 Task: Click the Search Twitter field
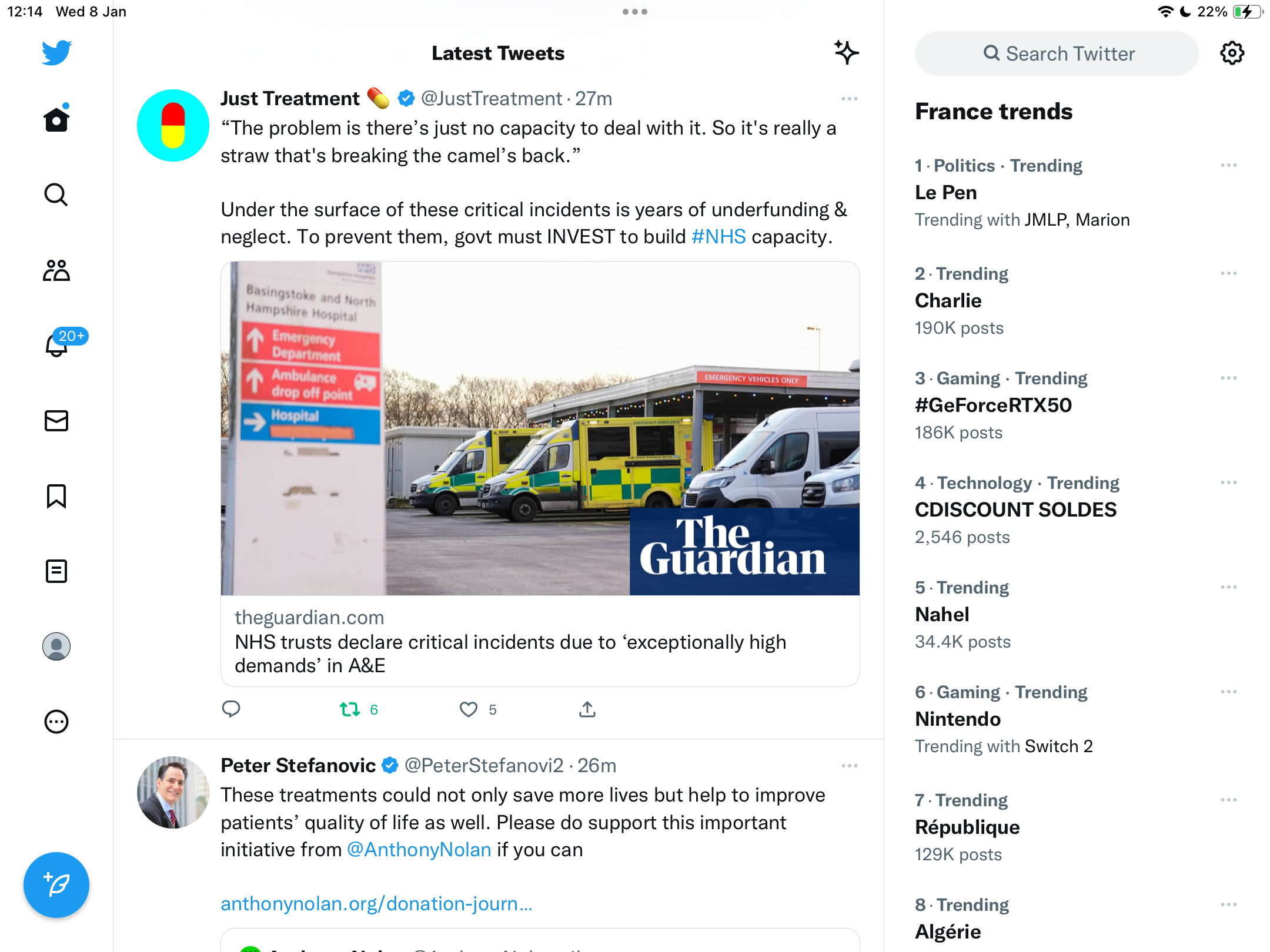coord(1057,53)
